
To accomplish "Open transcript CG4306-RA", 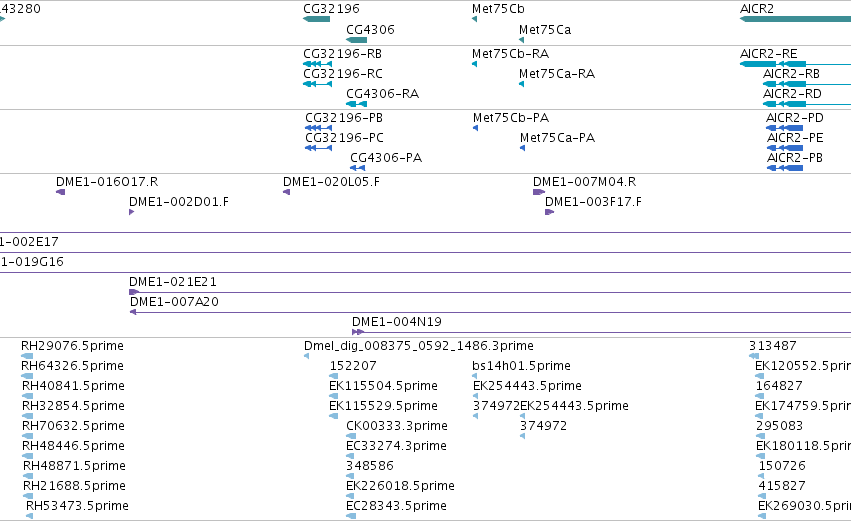I will (383, 94).
